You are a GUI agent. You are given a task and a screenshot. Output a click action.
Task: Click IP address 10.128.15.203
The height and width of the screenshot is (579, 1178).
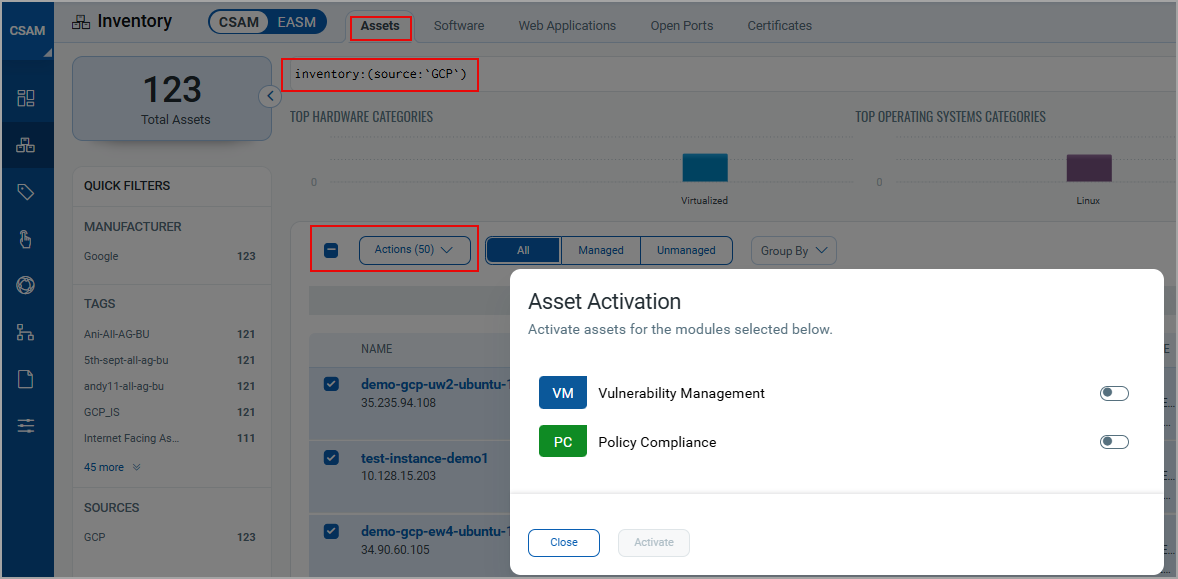coord(397,475)
